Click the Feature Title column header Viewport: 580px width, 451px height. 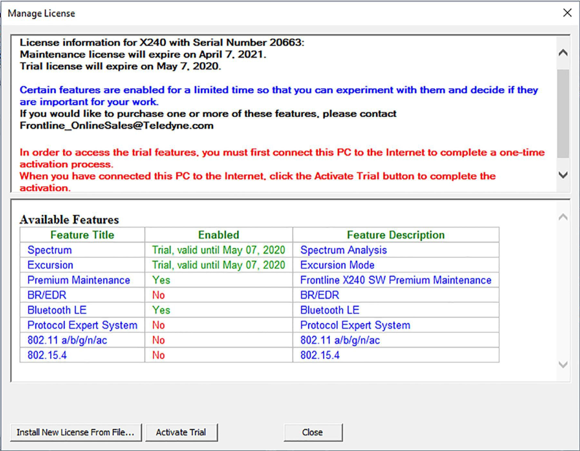pyautogui.click(x=82, y=235)
